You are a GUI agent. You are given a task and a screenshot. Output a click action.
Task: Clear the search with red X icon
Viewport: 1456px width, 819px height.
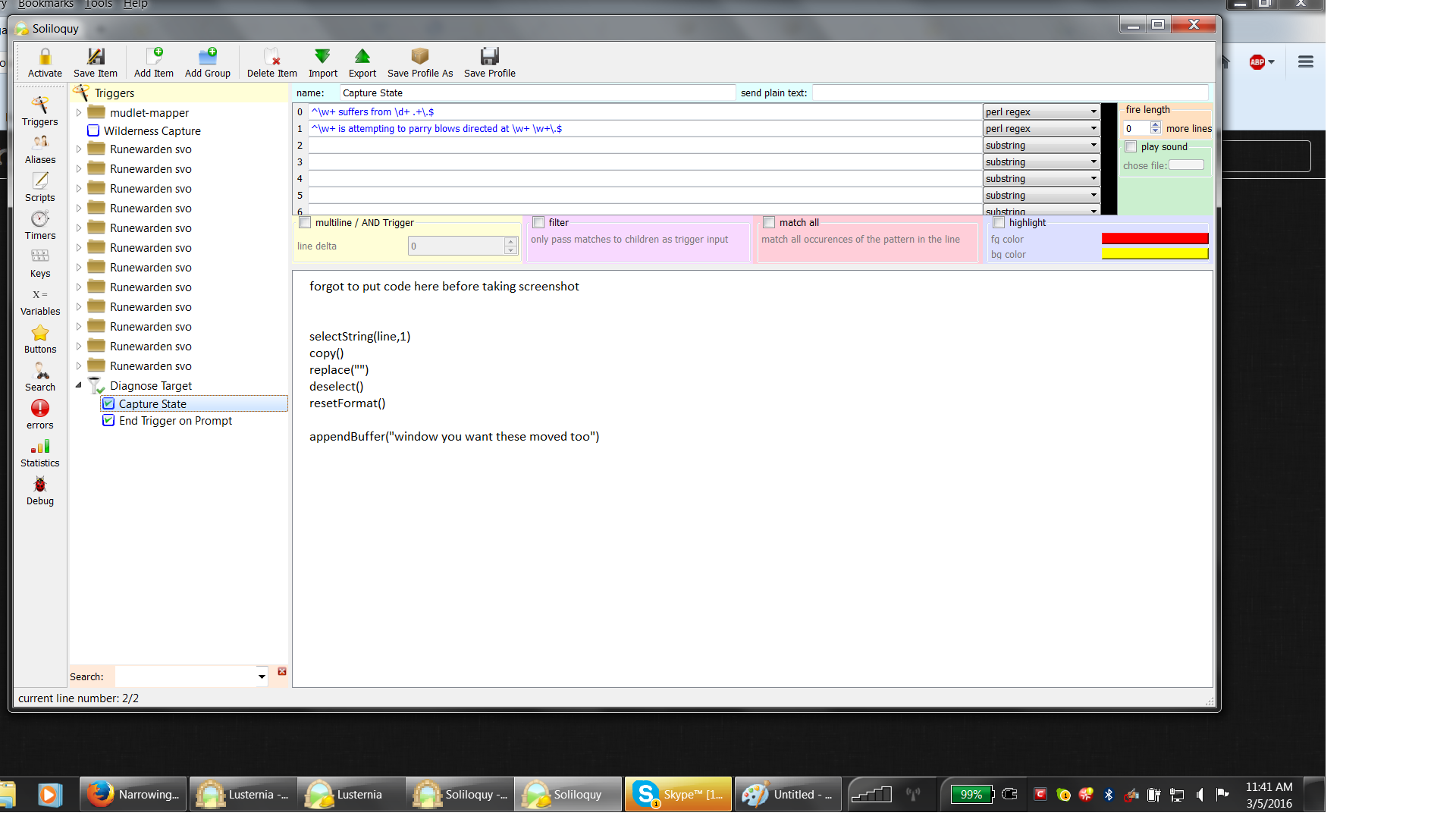coord(282,672)
